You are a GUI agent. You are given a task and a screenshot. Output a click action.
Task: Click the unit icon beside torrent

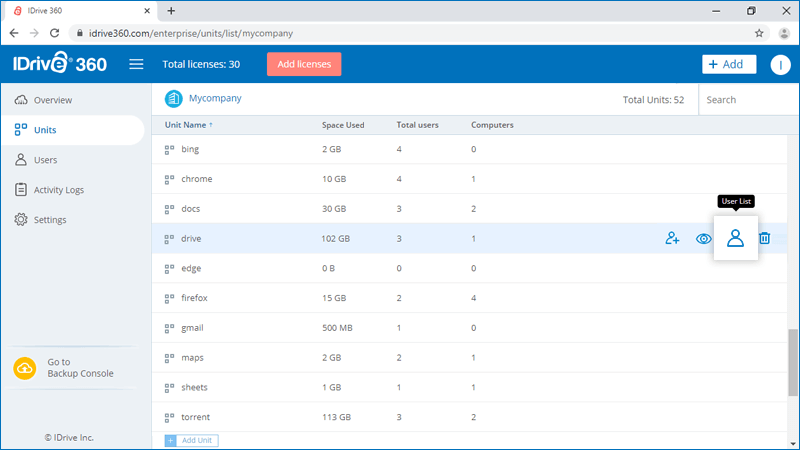pos(169,417)
